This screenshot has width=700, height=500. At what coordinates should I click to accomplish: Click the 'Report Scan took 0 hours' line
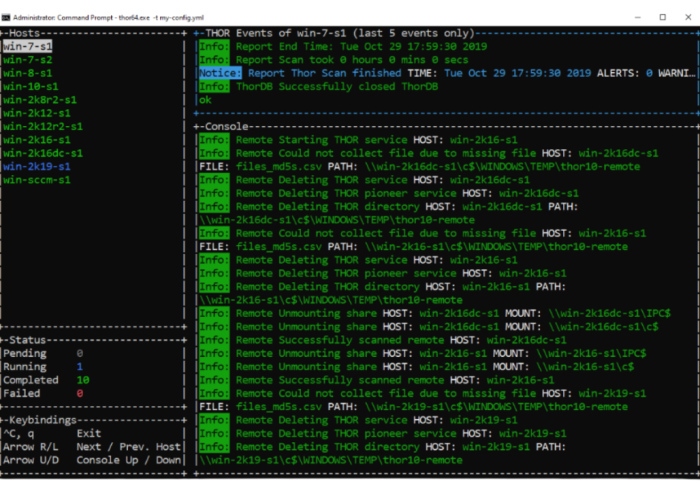pyautogui.click(x=333, y=59)
